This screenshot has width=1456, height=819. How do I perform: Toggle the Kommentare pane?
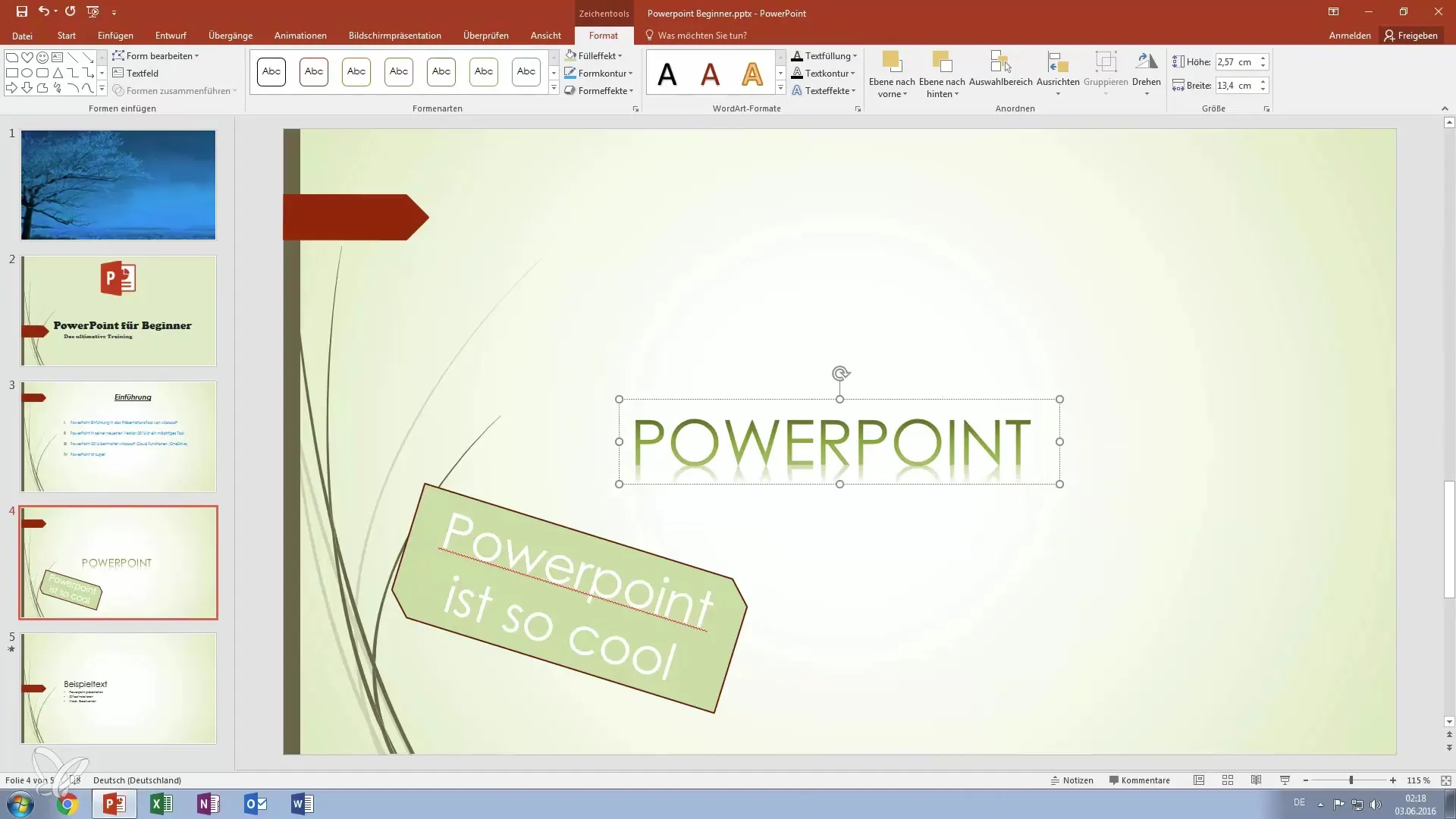pyautogui.click(x=1139, y=780)
